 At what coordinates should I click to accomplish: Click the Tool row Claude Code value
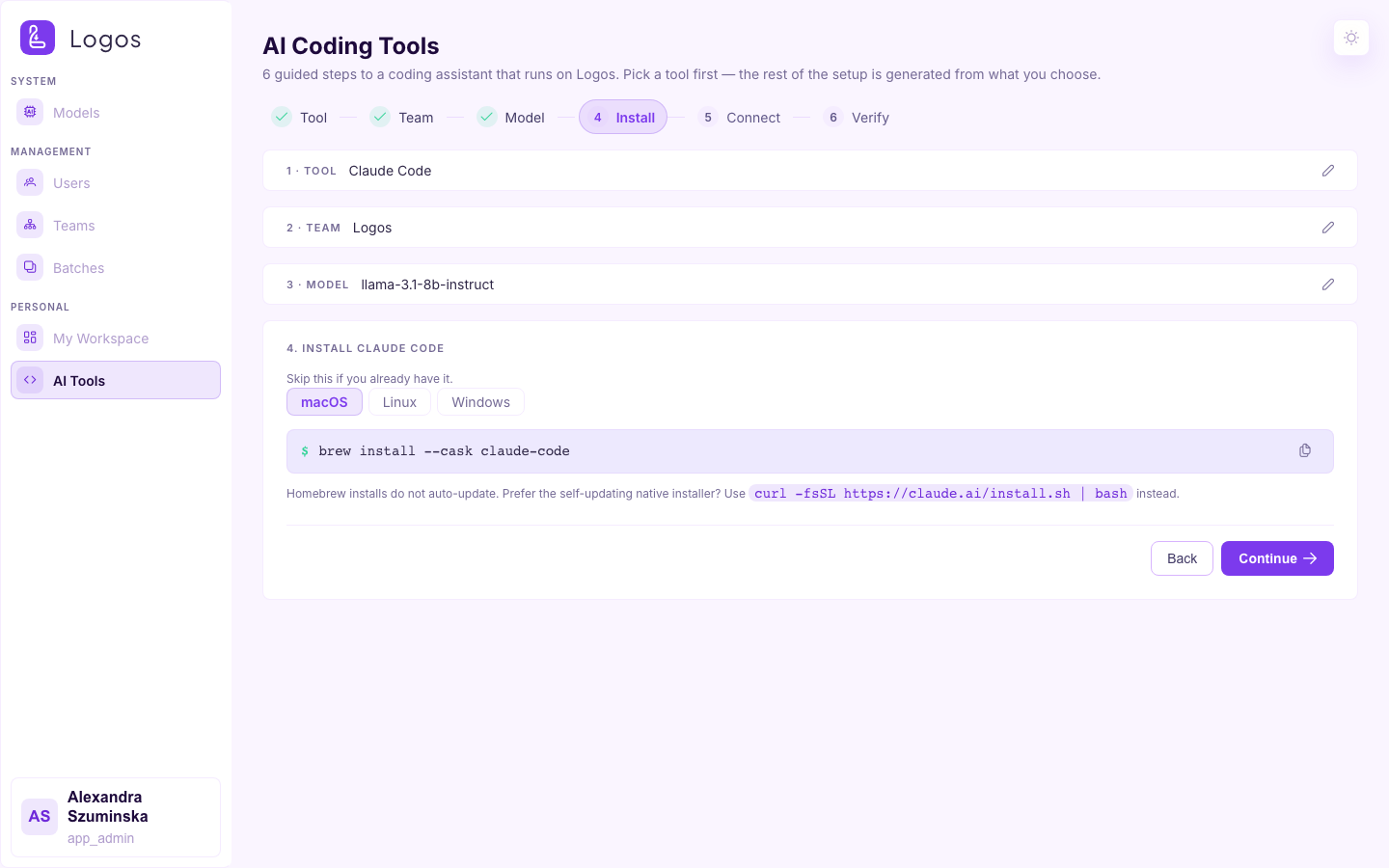click(390, 171)
